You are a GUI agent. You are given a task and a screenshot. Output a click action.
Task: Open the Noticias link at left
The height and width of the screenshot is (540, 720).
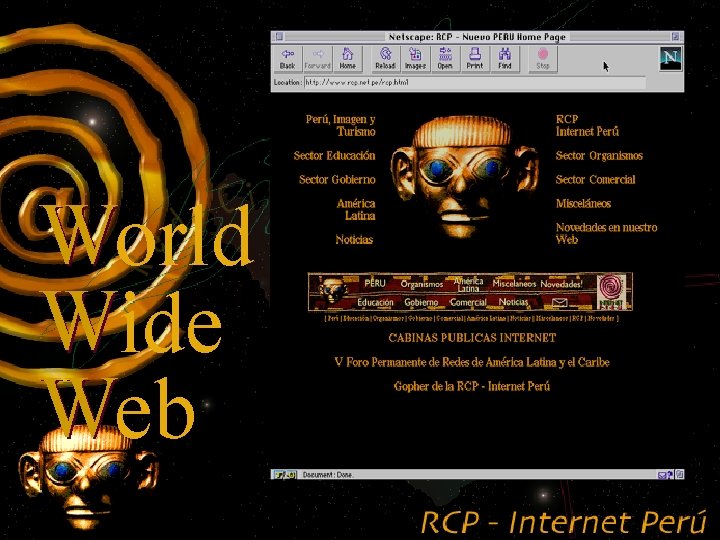354,239
